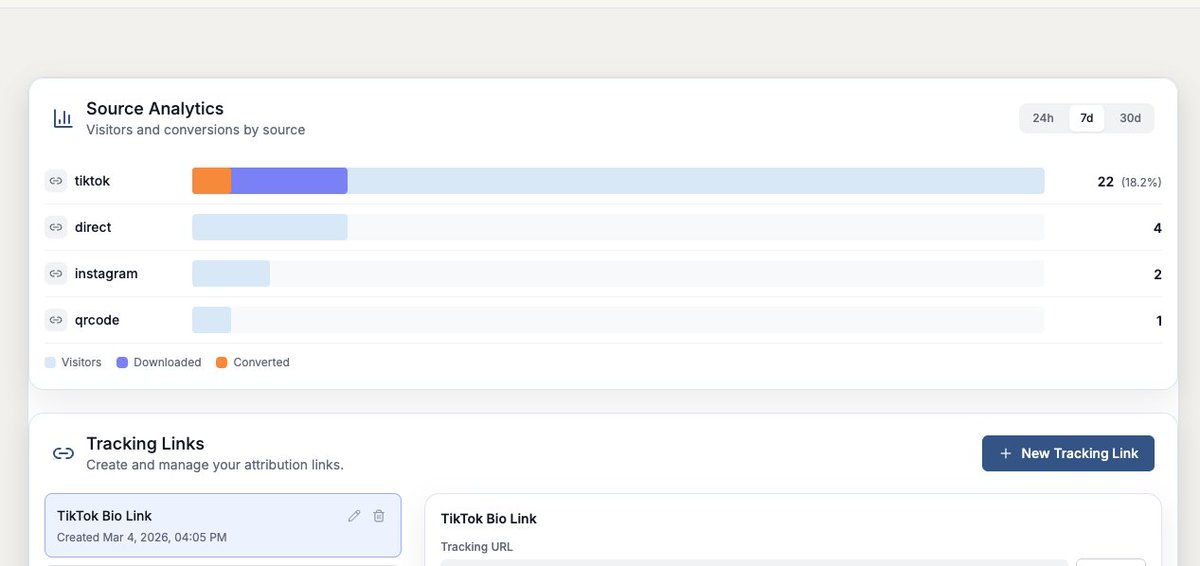Click the Source Analytics bar chart icon
1200x566 pixels.
(x=63, y=118)
